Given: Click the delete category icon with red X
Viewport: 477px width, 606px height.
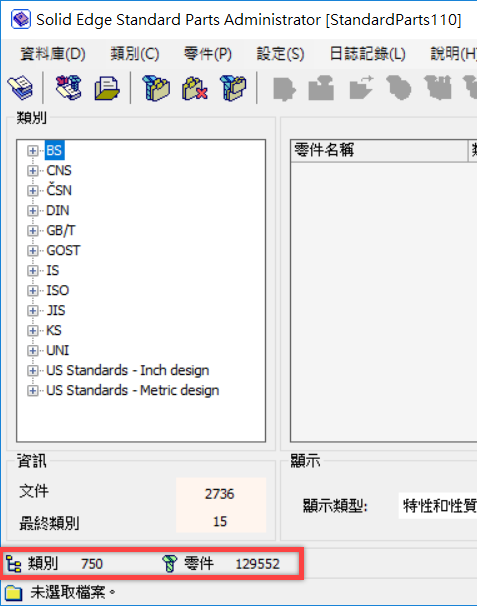Looking at the screenshot, I should pyautogui.click(x=194, y=88).
